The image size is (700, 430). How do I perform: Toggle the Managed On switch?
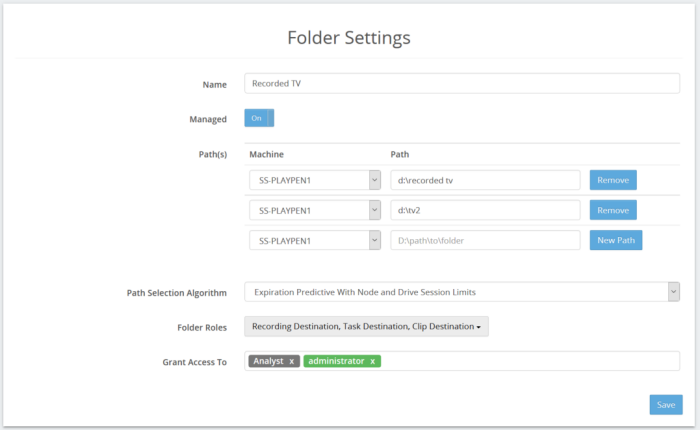point(259,118)
